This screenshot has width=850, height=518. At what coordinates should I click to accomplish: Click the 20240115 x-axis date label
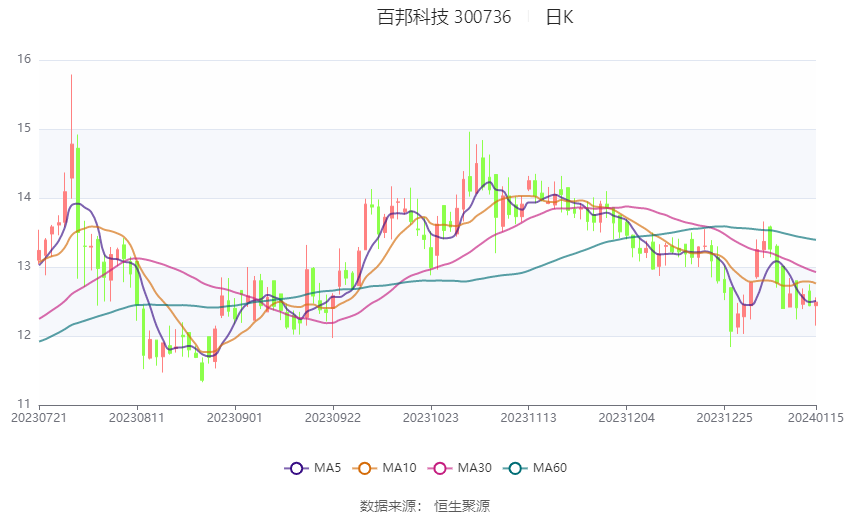pyautogui.click(x=816, y=418)
